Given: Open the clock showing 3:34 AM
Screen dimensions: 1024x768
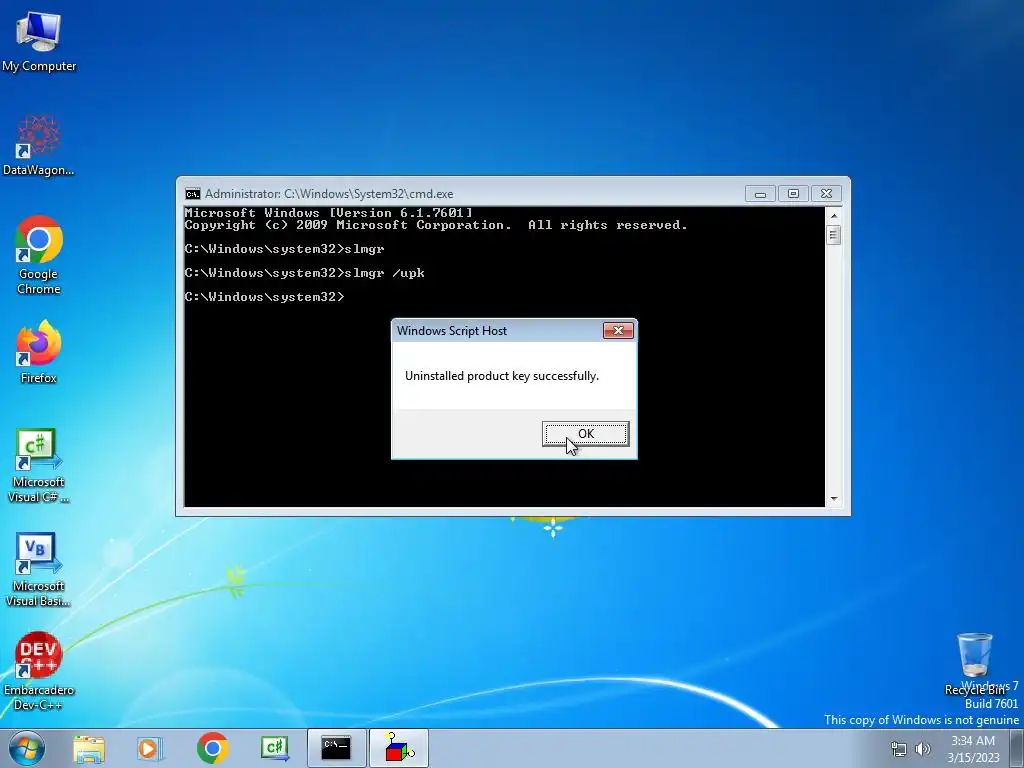Looking at the screenshot, I should click(x=973, y=749).
